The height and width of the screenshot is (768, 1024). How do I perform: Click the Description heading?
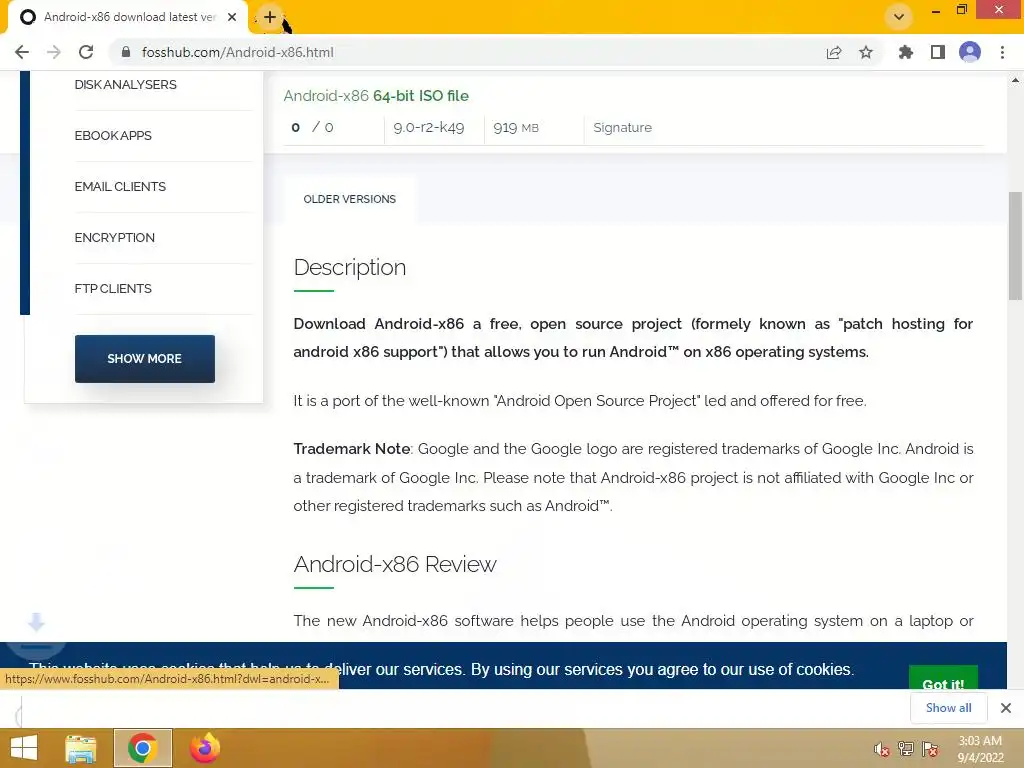click(349, 268)
